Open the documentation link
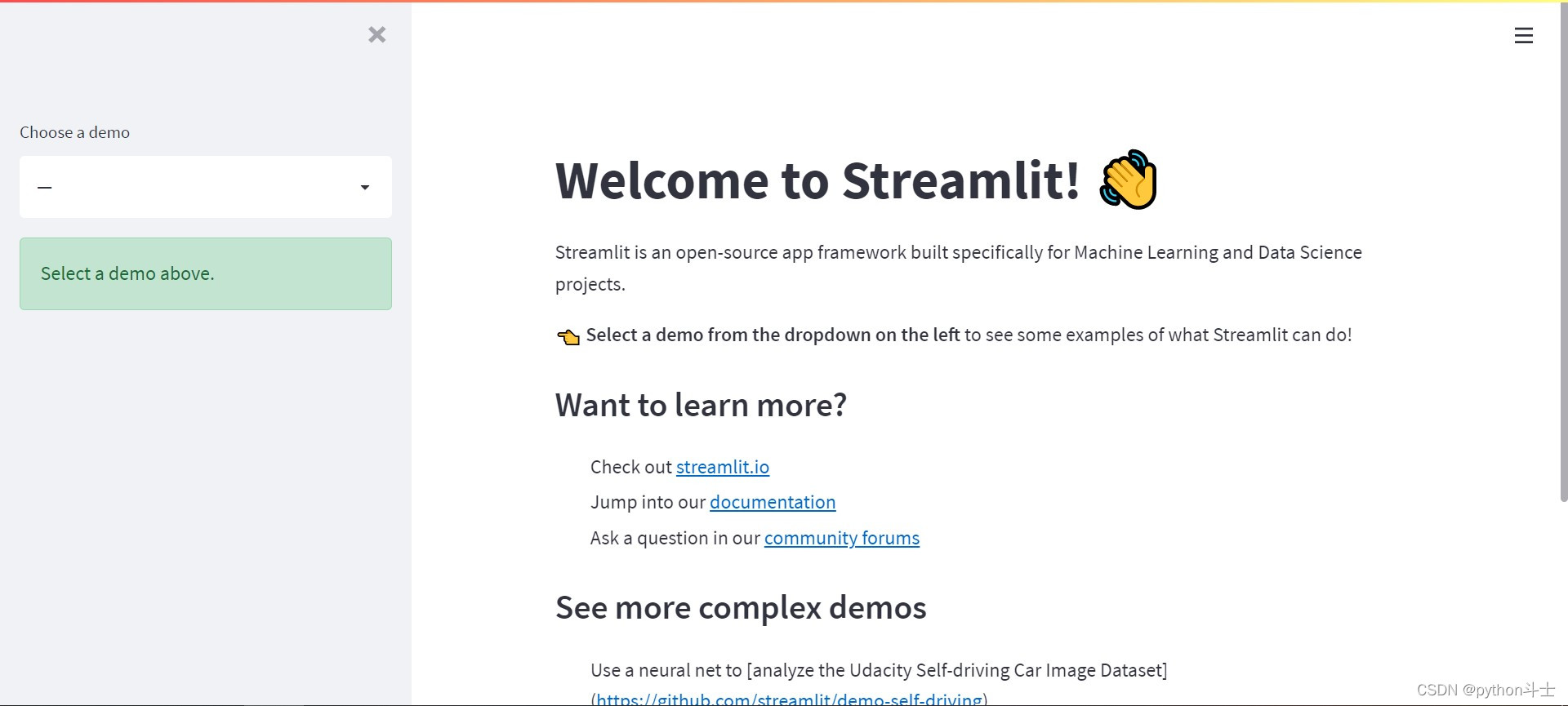1568x706 pixels. (x=773, y=502)
